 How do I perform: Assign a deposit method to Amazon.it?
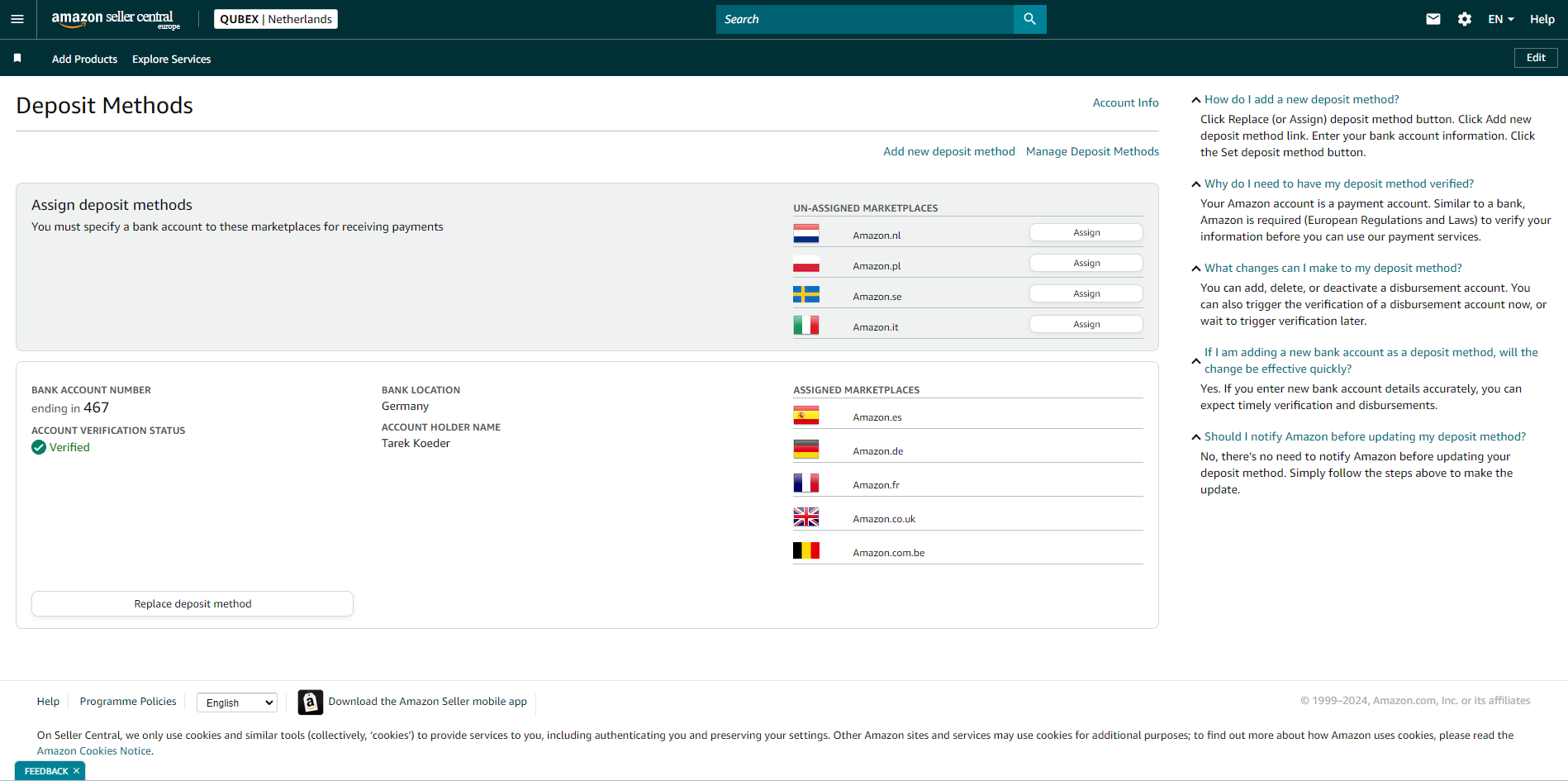pyautogui.click(x=1086, y=324)
